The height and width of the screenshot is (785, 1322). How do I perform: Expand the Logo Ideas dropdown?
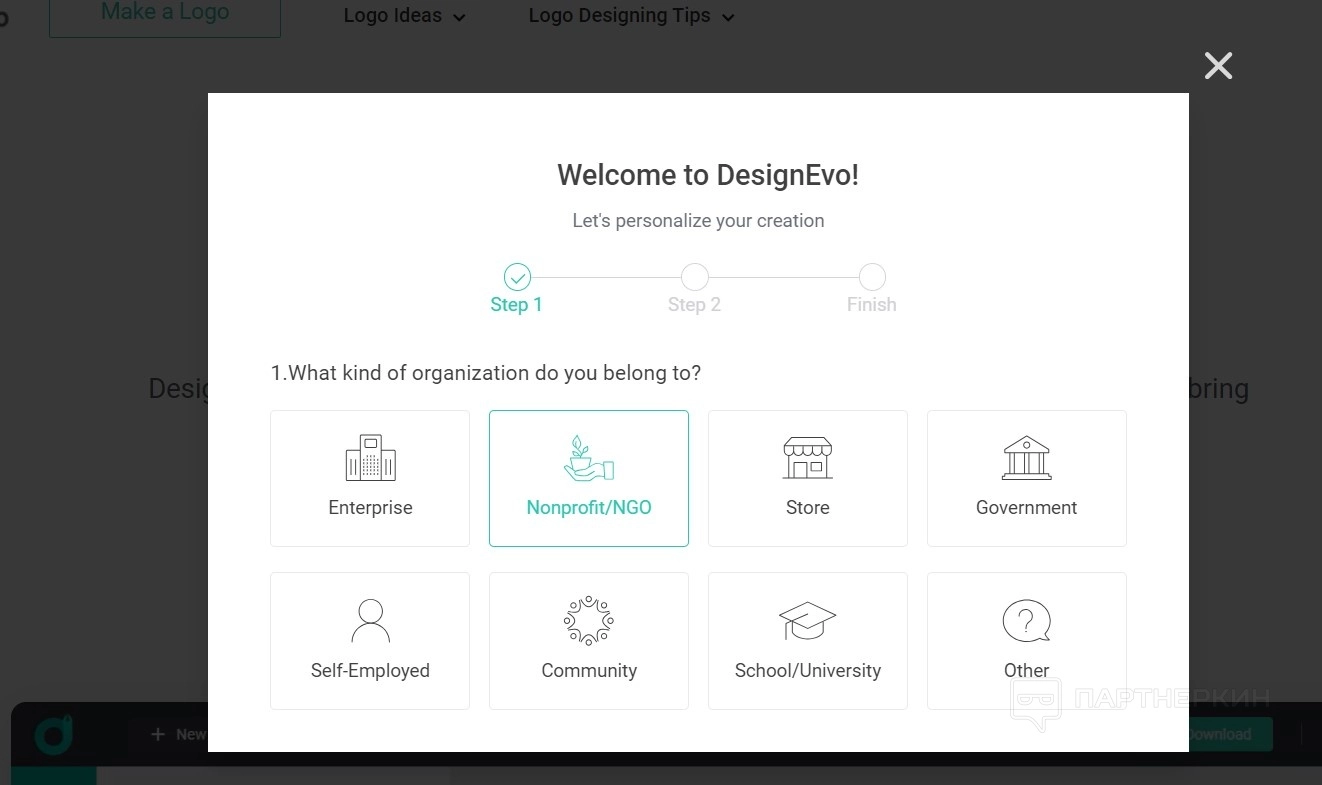click(x=404, y=16)
